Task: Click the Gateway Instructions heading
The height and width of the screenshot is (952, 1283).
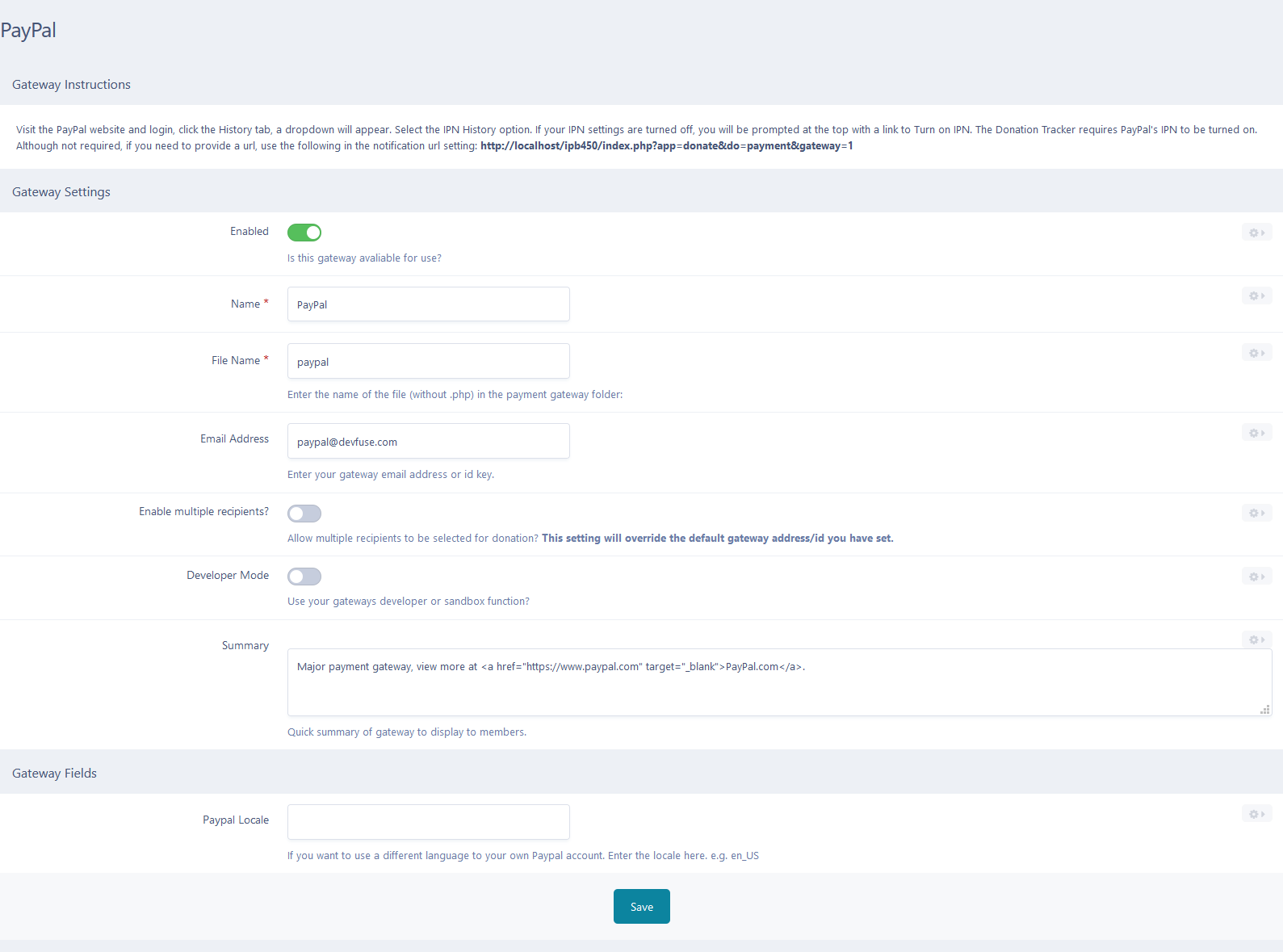Action: click(71, 85)
